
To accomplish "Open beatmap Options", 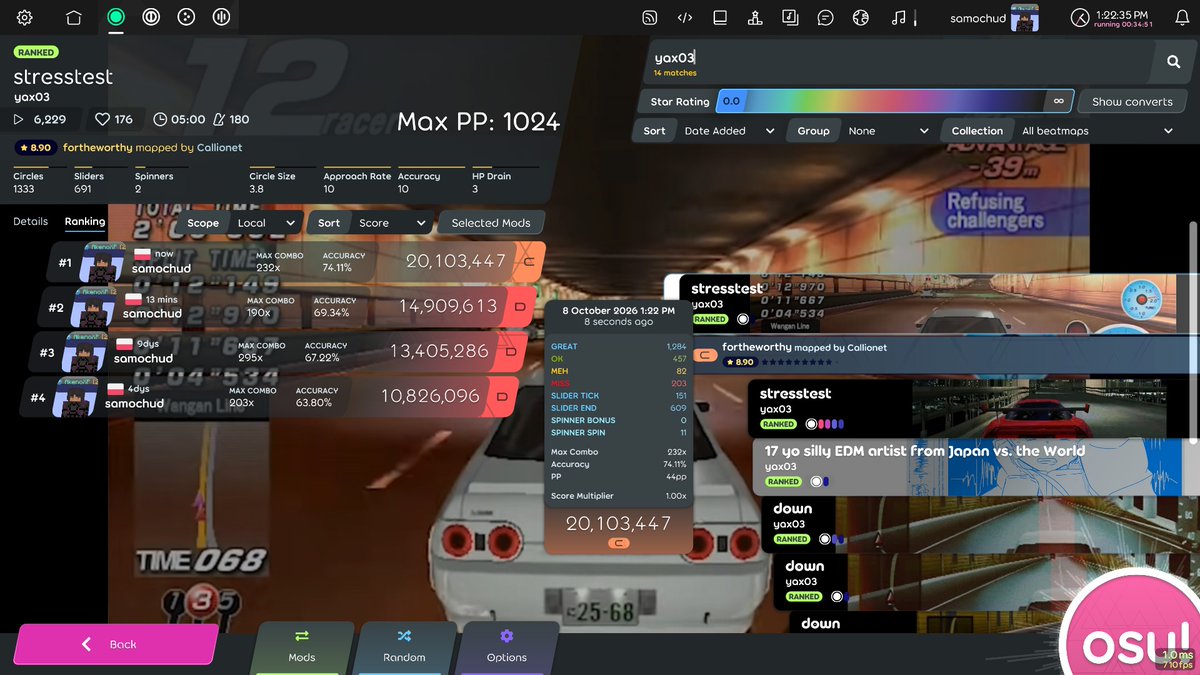I will [x=507, y=646].
